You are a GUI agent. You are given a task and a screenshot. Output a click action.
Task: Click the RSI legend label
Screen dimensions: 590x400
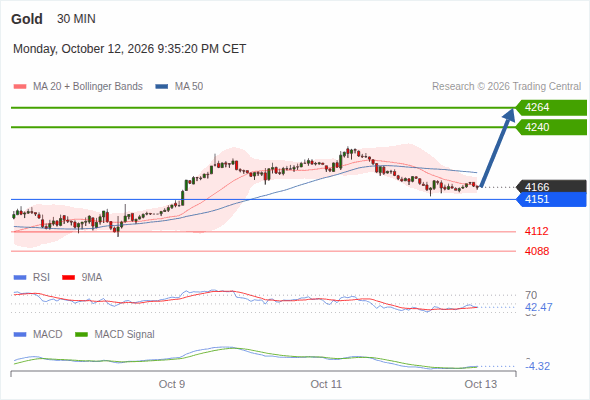[x=41, y=277]
